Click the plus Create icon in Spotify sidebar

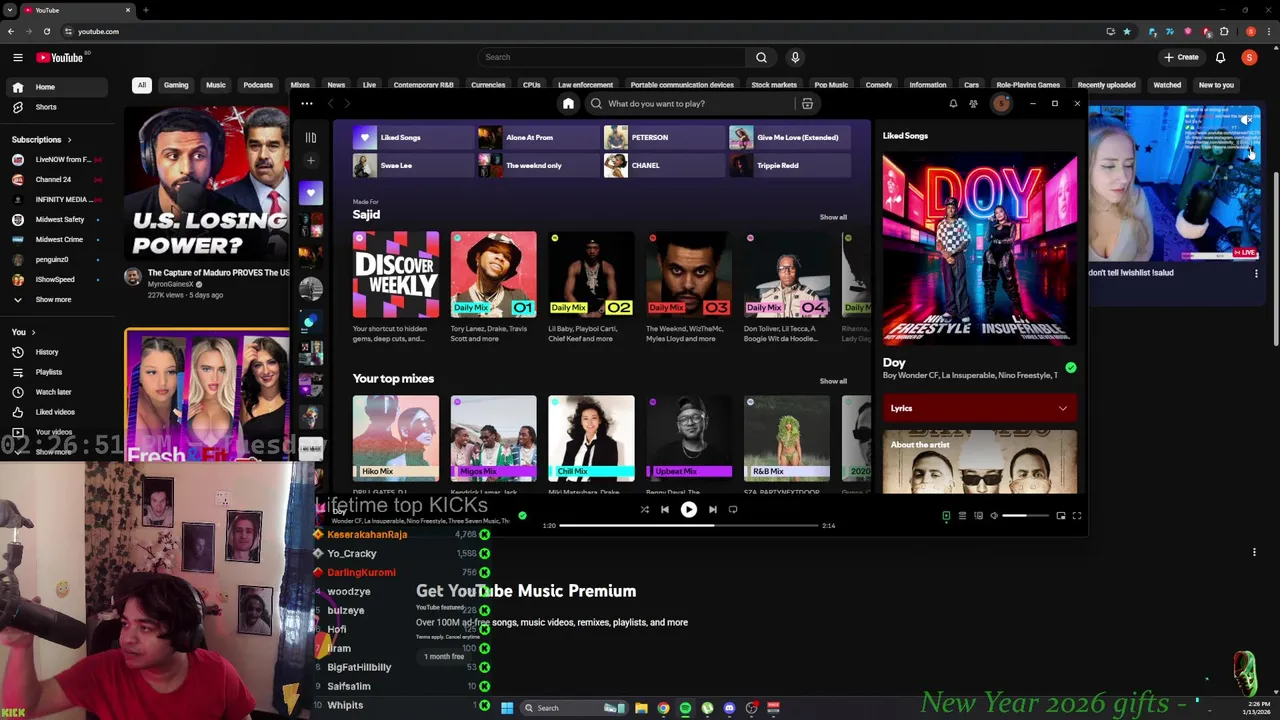[311, 160]
